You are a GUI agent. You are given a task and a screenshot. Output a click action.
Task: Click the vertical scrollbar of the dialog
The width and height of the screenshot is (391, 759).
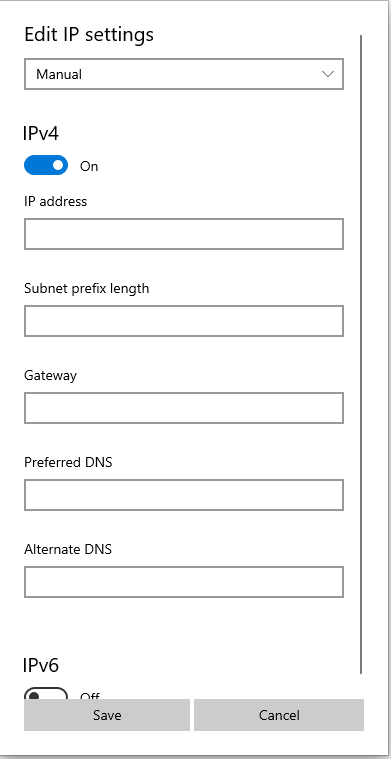click(x=361, y=354)
